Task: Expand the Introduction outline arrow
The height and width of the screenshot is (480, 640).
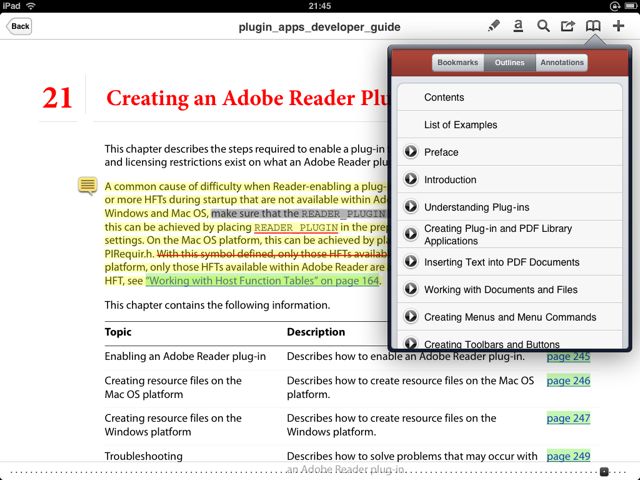Action: (411, 179)
